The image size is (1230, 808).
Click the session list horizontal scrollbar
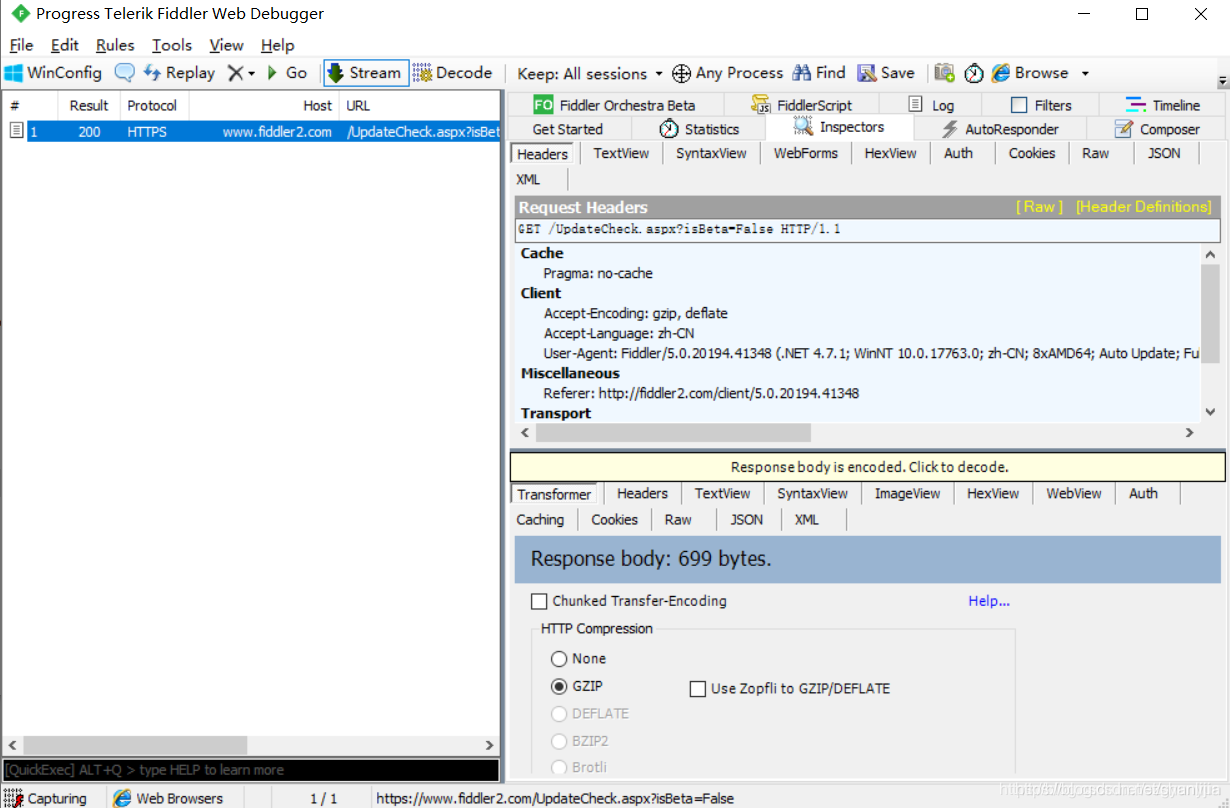135,745
